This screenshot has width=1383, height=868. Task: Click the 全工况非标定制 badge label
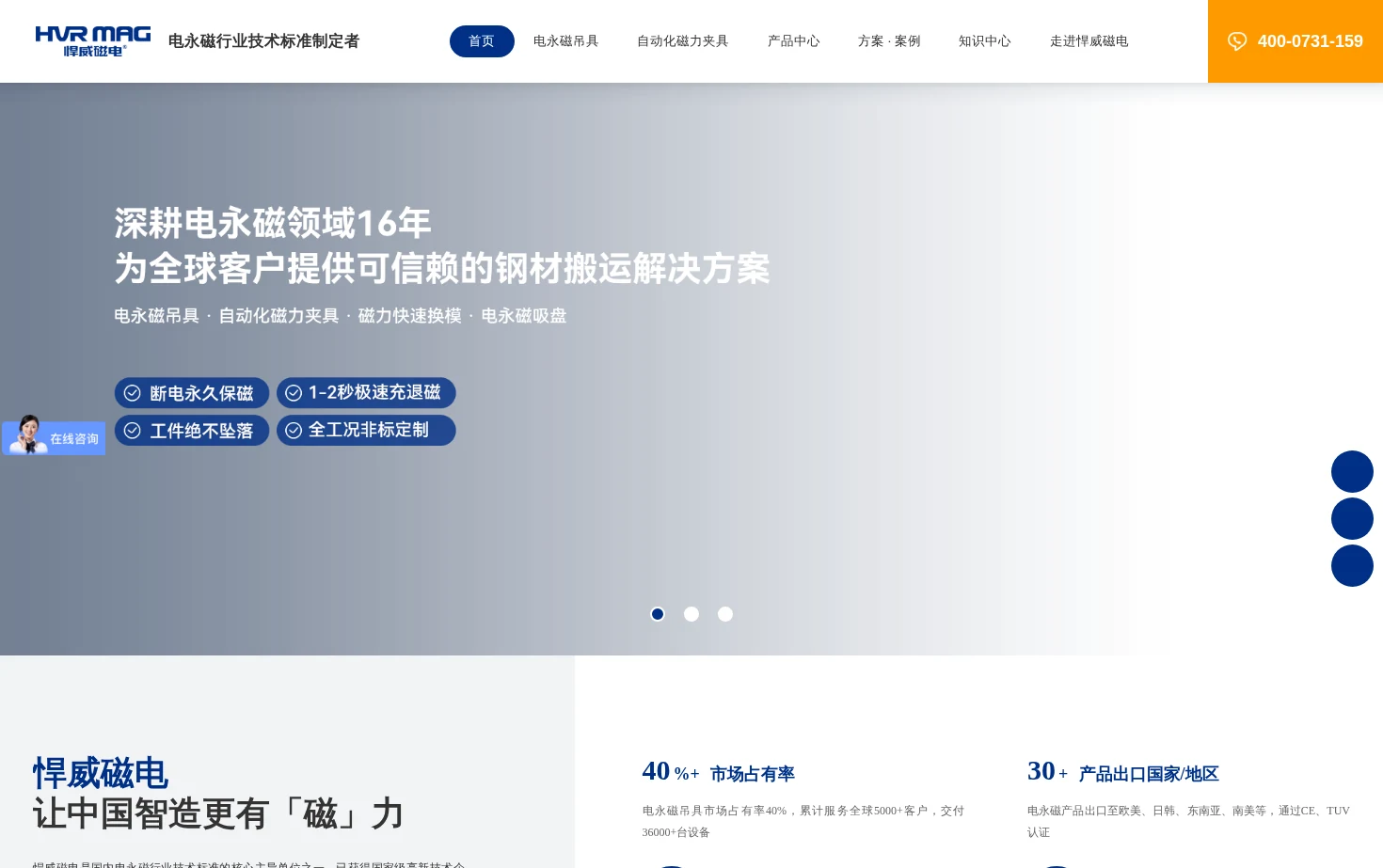click(369, 430)
